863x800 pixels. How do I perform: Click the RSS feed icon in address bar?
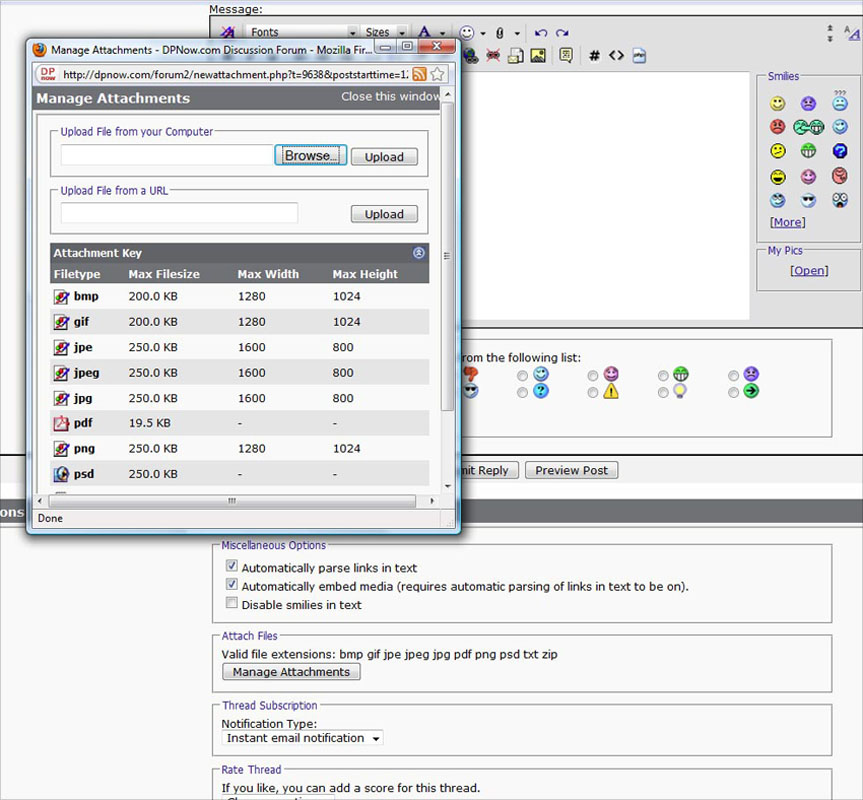coord(419,74)
